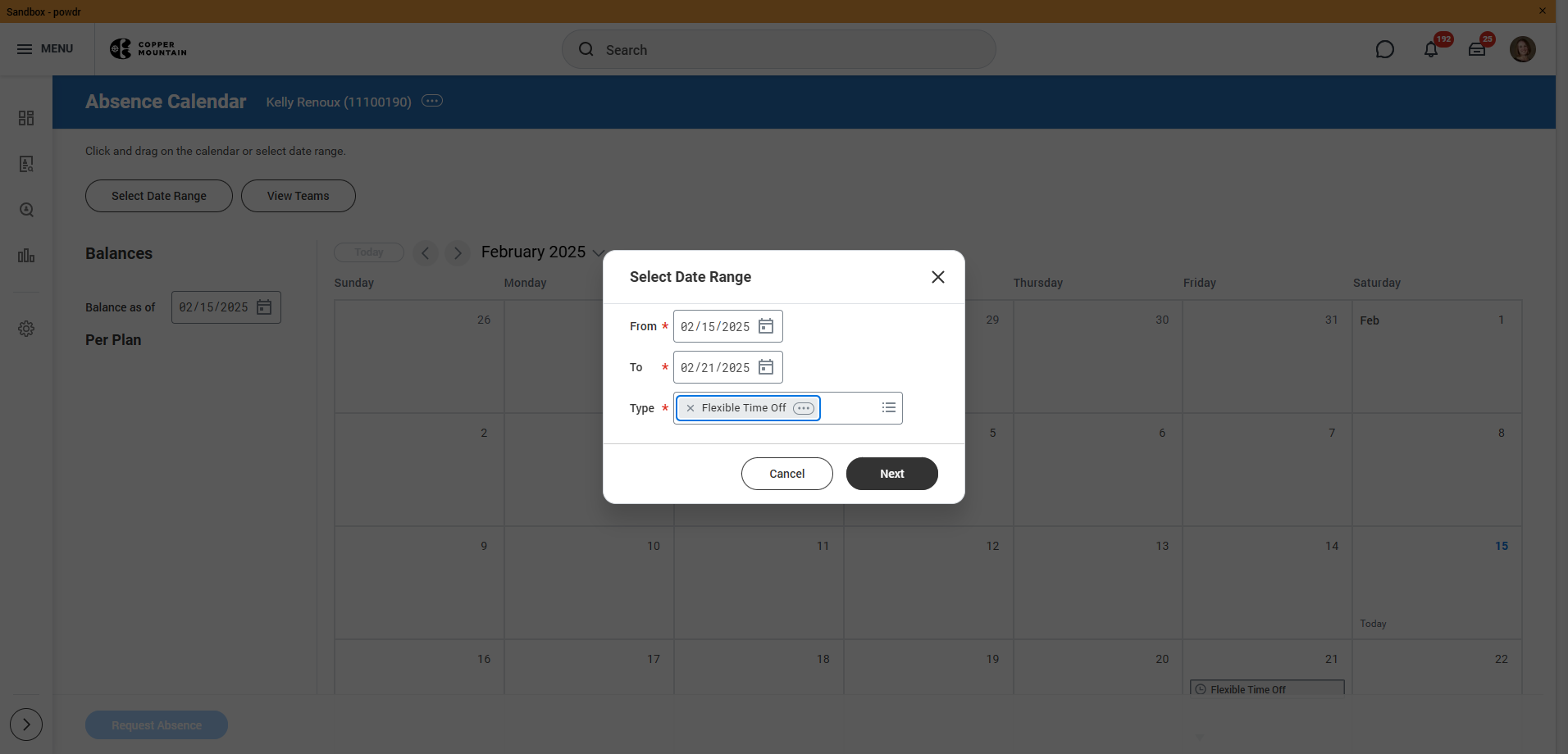The width and height of the screenshot is (1568, 754).
Task: Open the From date calendar picker
Action: point(766,326)
